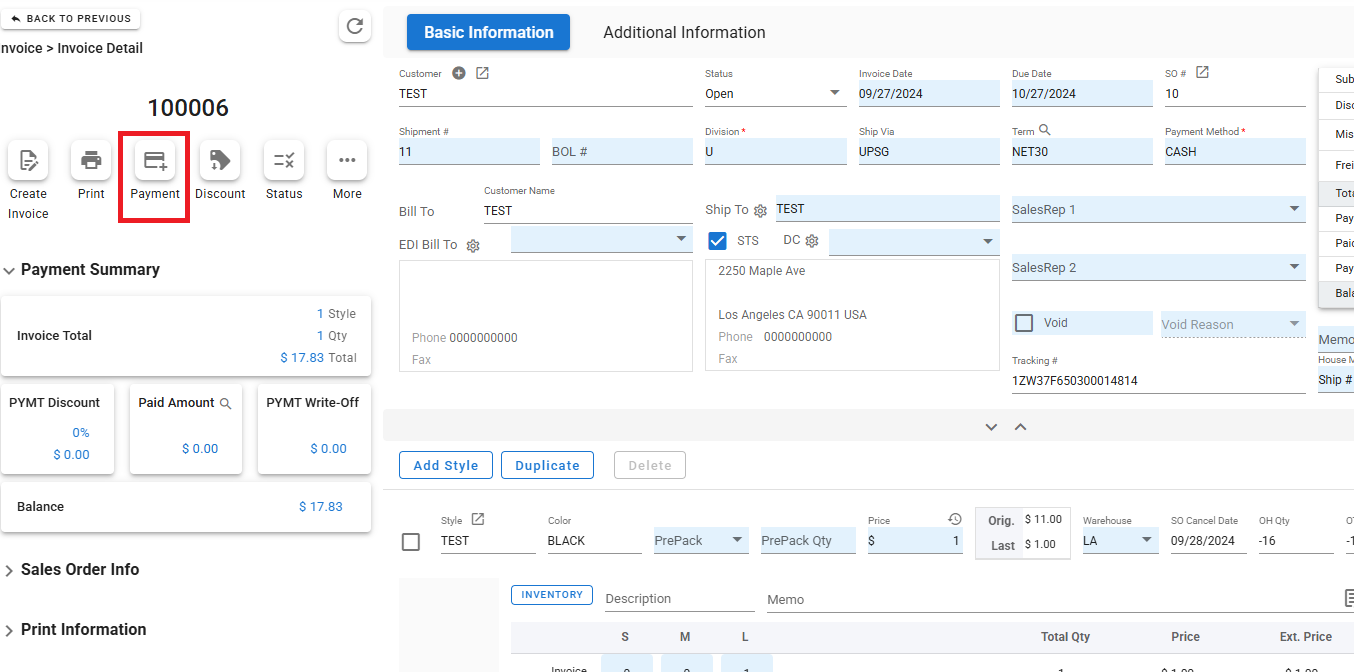Open customer in new window icon
1354x672 pixels.
[x=482, y=73]
